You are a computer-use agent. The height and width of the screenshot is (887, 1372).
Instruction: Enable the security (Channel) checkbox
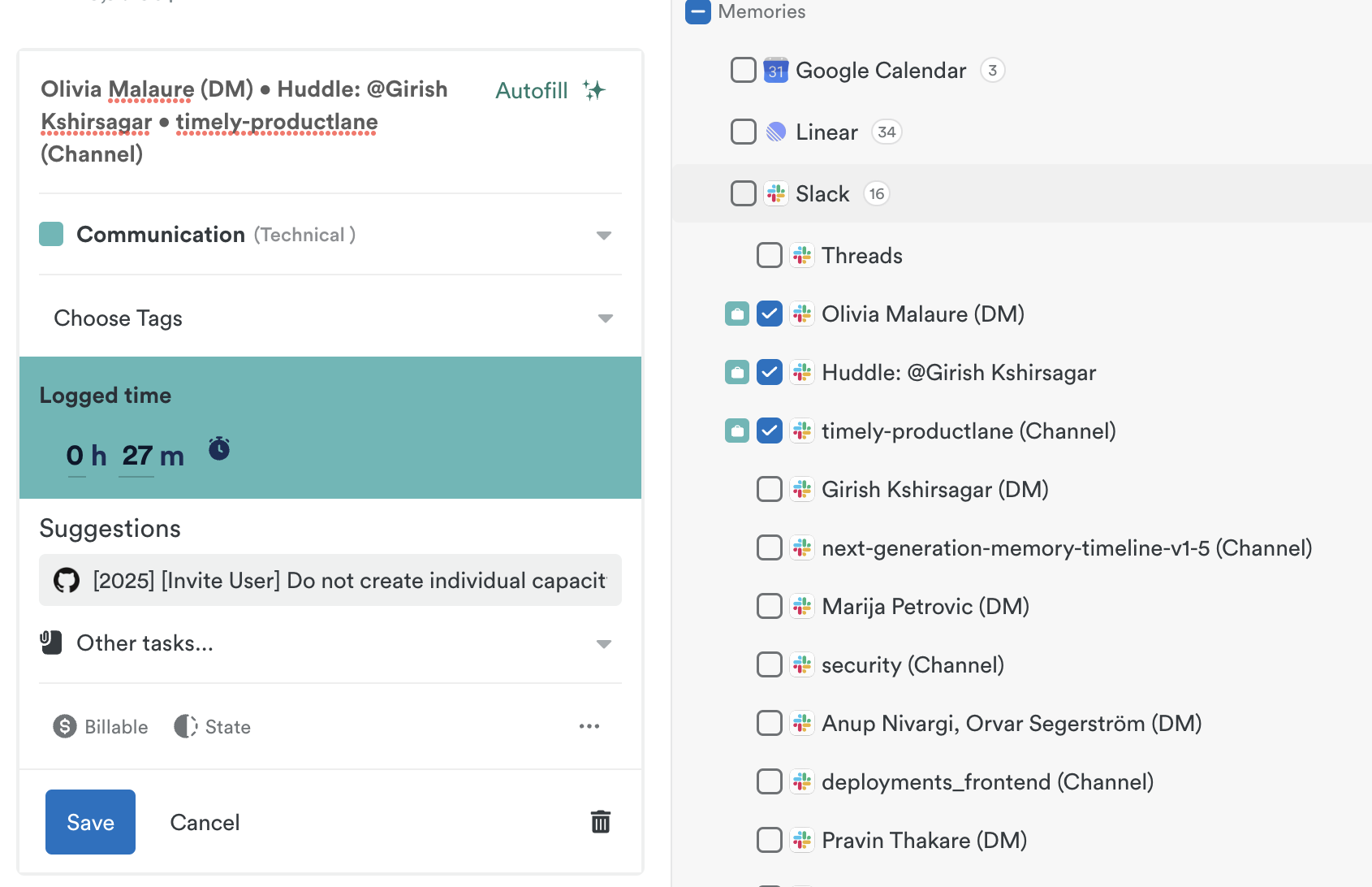click(x=769, y=664)
